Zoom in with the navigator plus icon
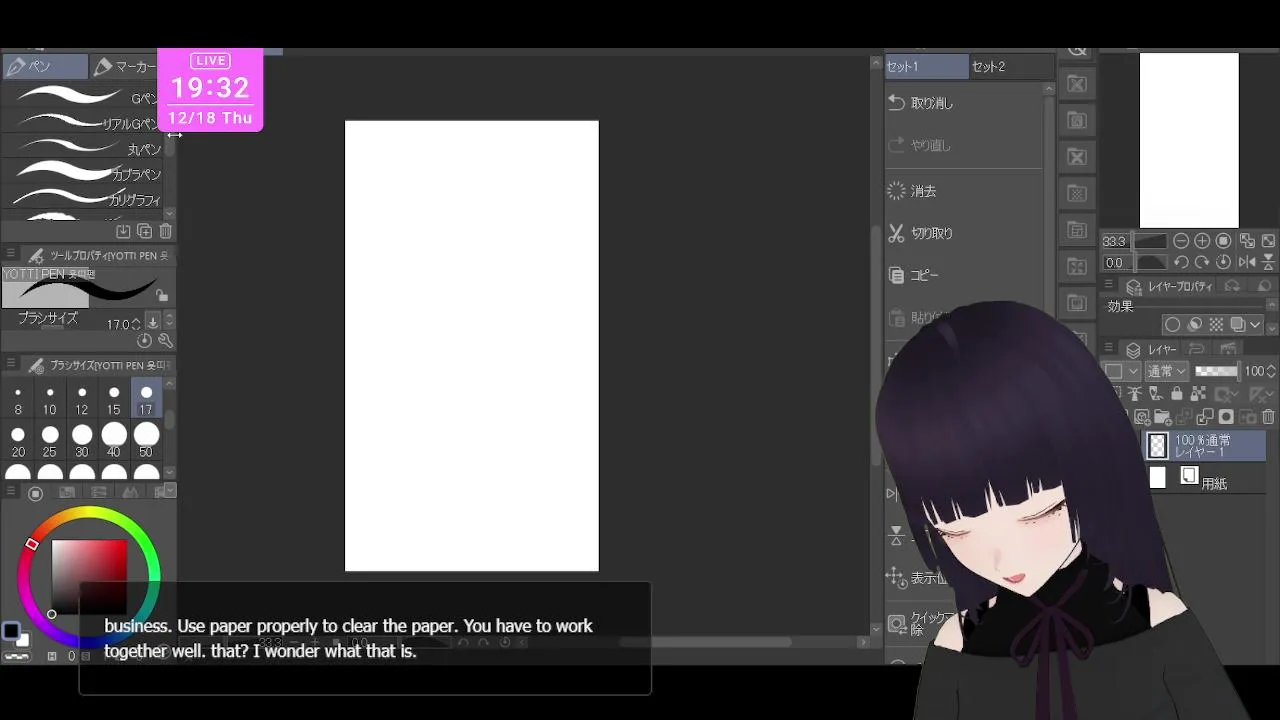The image size is (1280, 720). (x=1202, y=241)
